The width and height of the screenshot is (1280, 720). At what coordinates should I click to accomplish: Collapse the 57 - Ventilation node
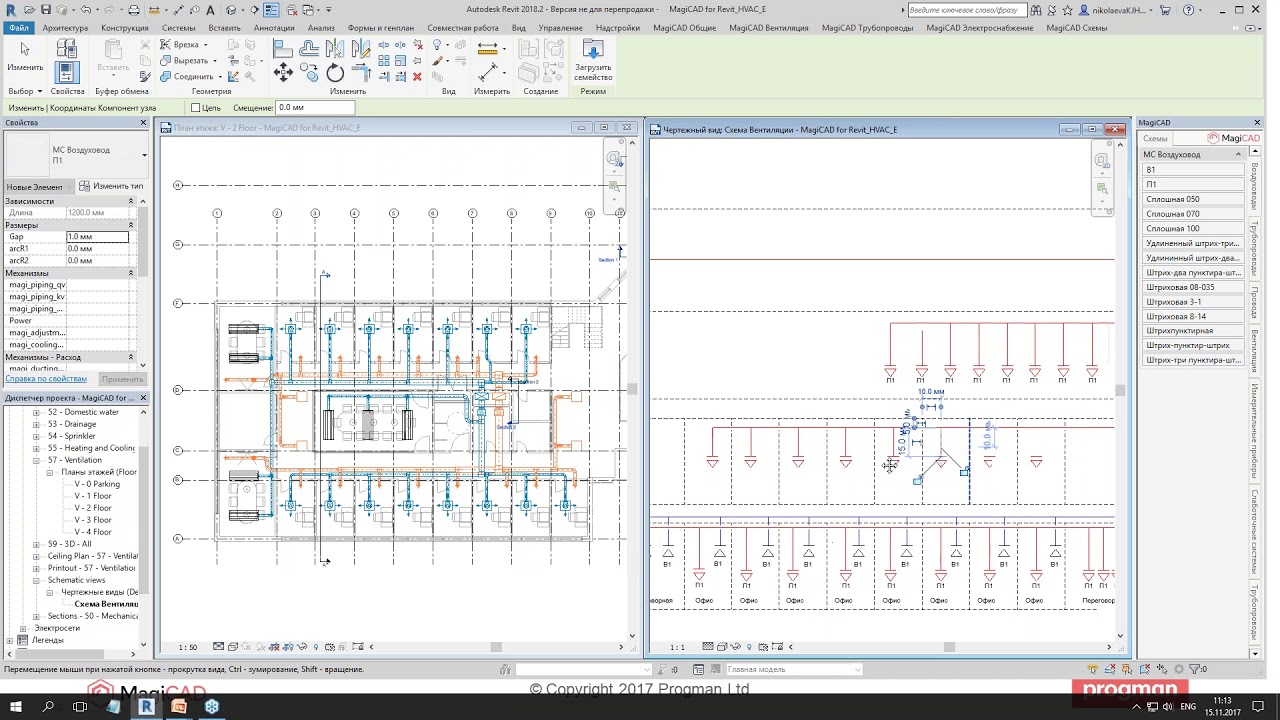(x=37, y=460)
